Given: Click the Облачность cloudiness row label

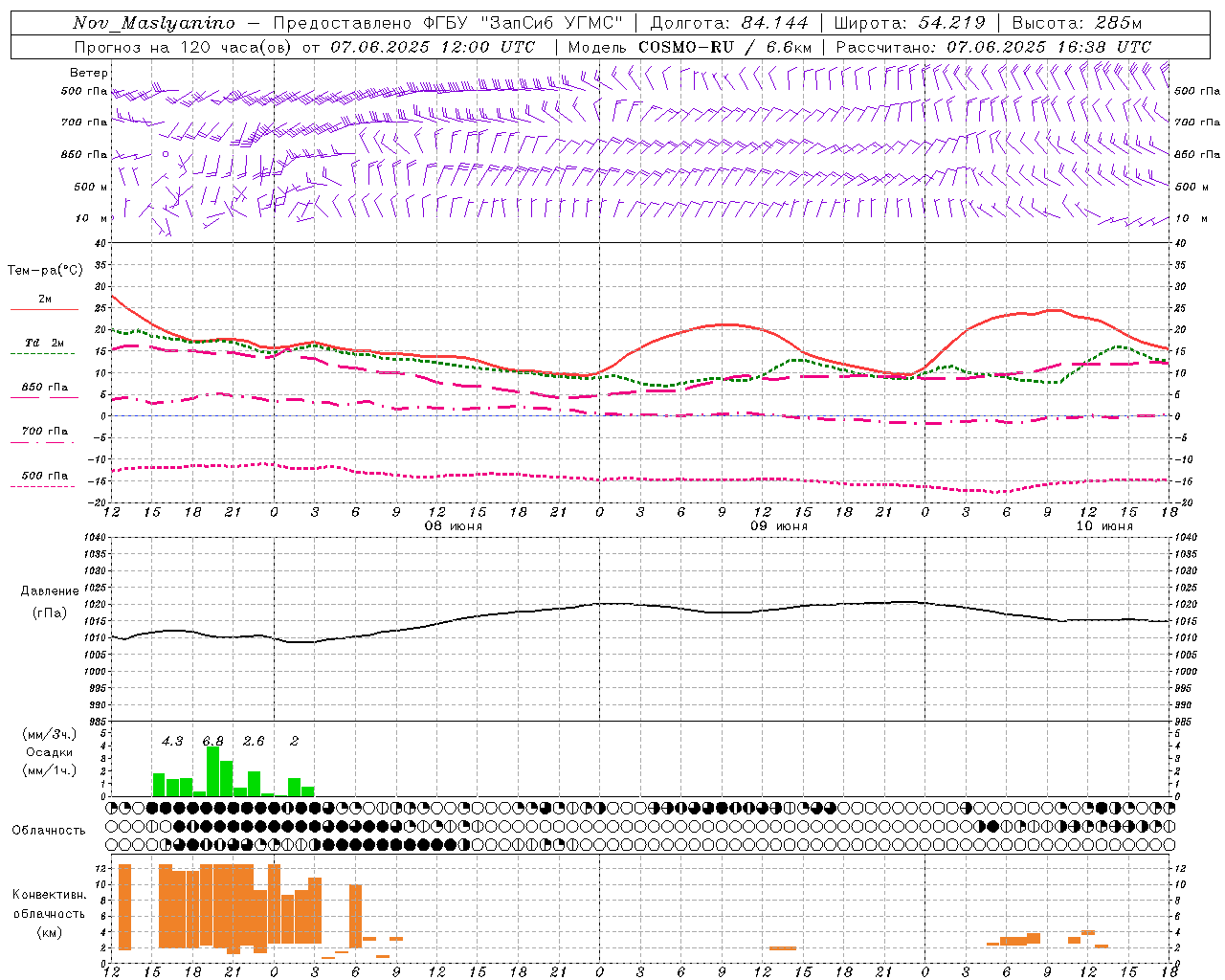Looking at the screenshot, I should [x=49, y=830].
